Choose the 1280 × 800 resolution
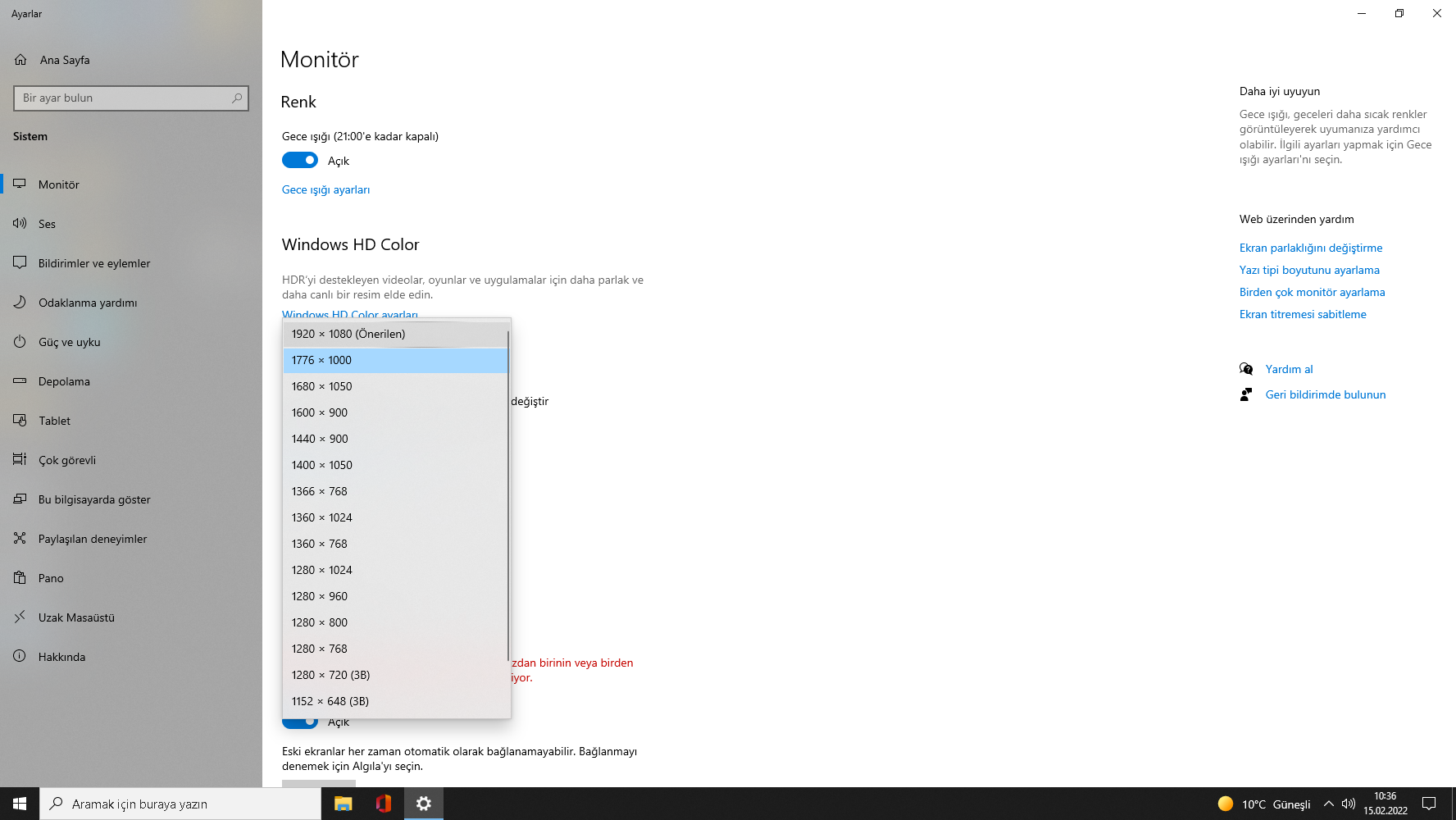This screenshot has height=820, width=1456. coord(396,622)
